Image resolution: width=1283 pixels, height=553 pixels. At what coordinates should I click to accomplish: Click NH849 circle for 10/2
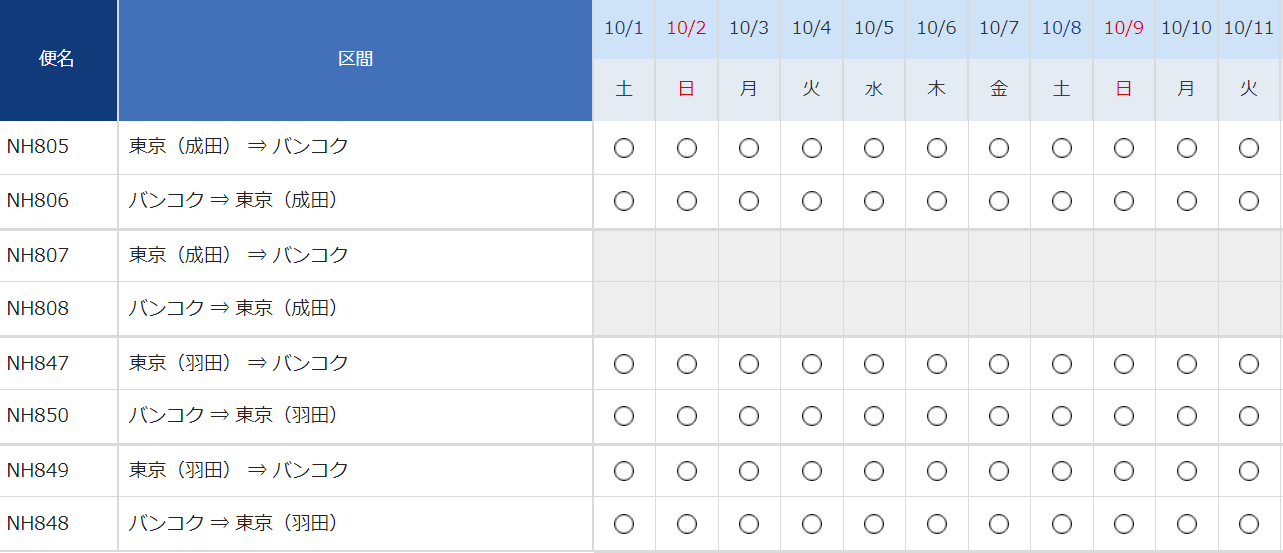click(687, 470)
